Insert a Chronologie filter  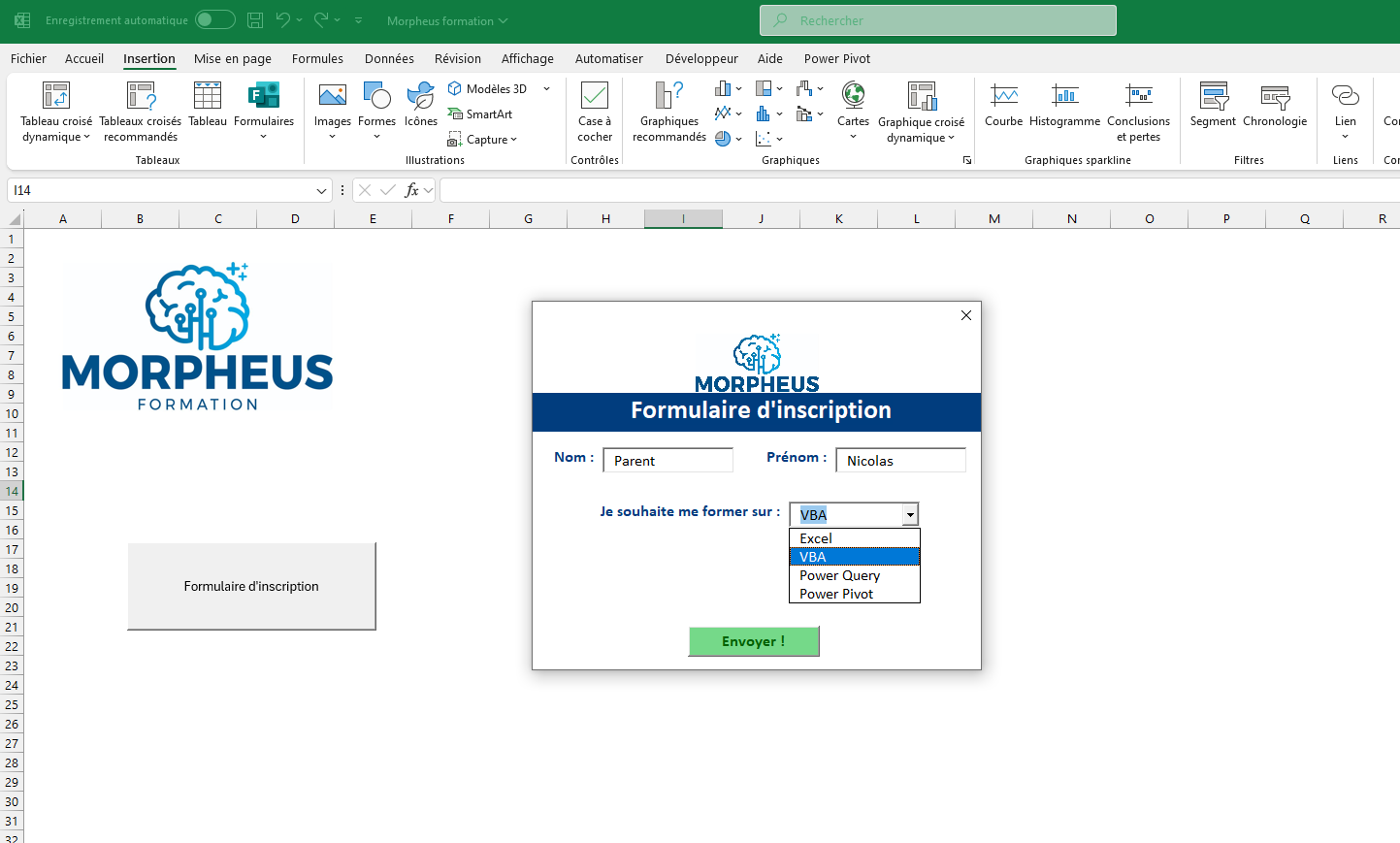click(x=1275, y=107)
